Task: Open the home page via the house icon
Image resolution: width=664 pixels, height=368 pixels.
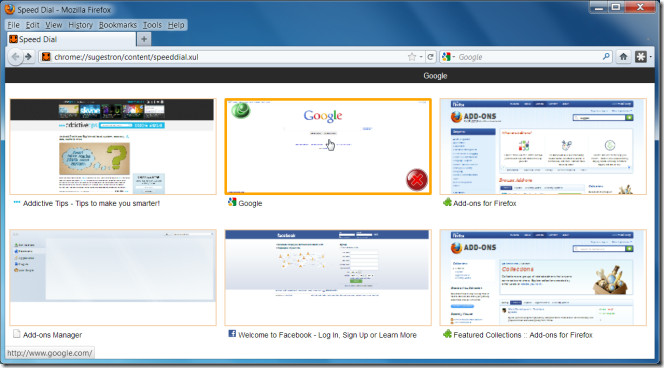Action: [623, 56]
